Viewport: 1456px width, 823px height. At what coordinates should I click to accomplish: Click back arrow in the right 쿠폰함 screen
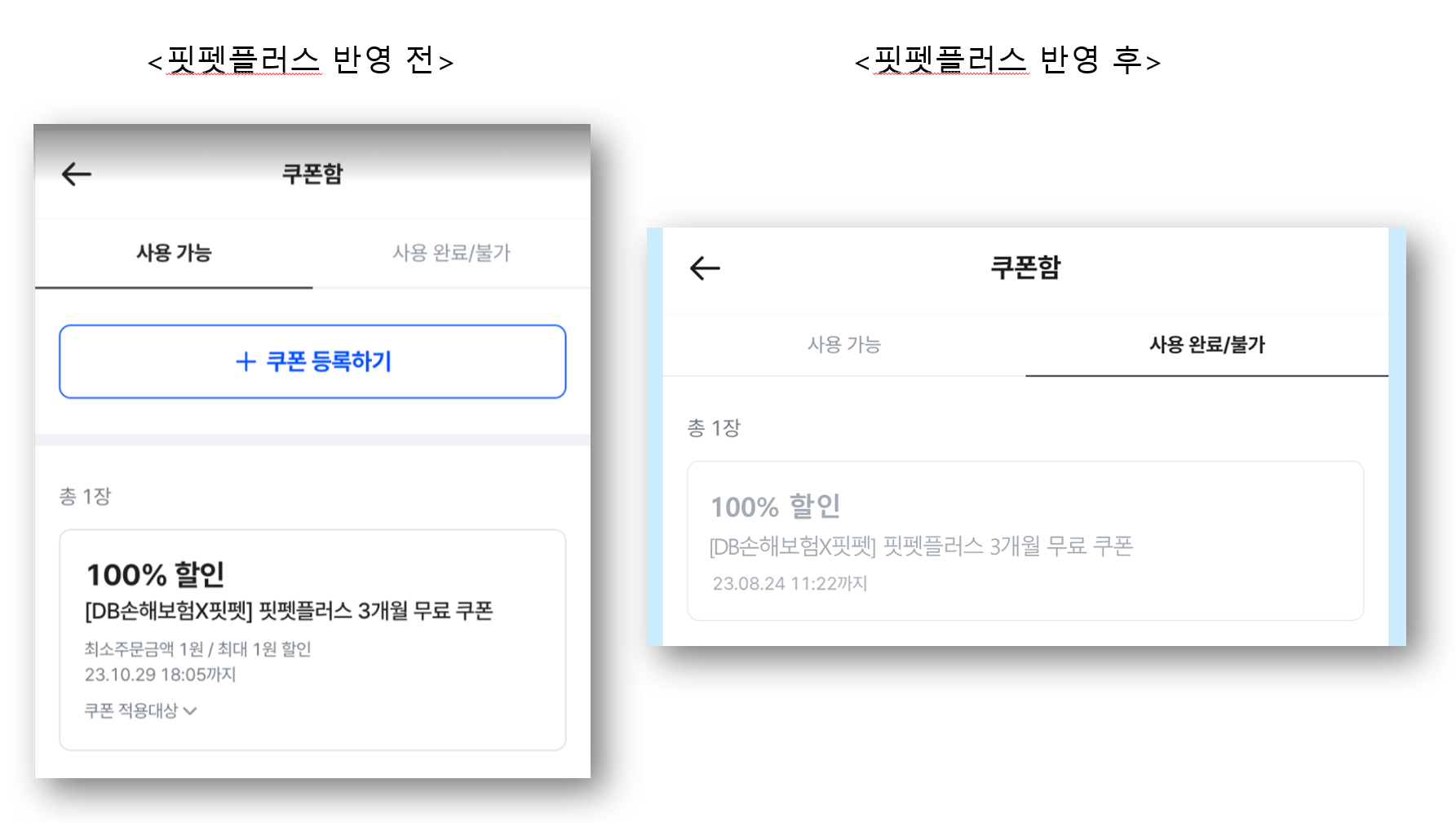point(705,268)
